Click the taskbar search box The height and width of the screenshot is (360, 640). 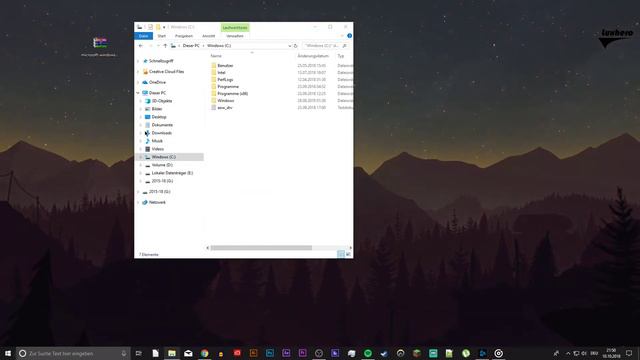pos(73,353)
